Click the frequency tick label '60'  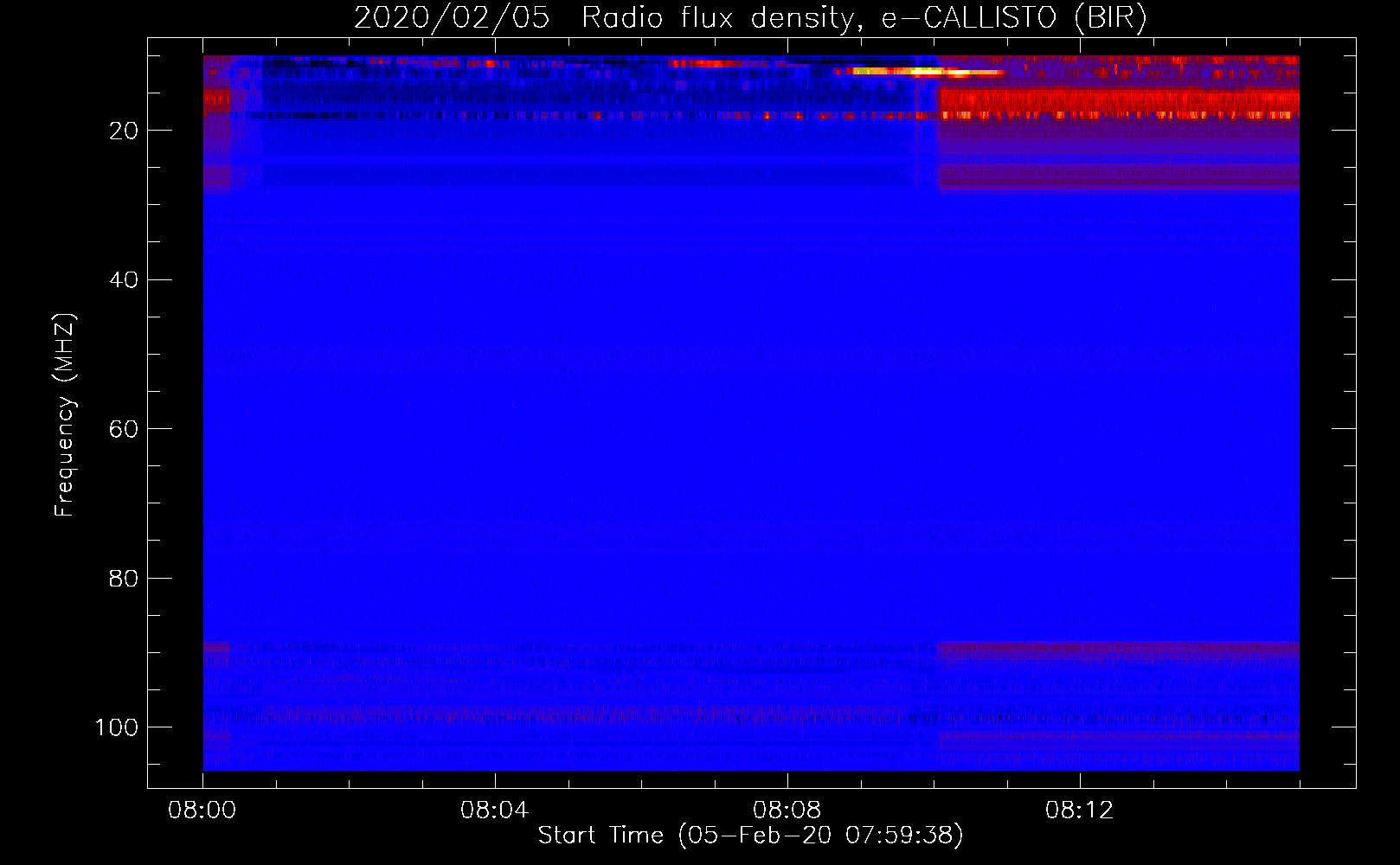pyautogui.click(x=124, y=429)
